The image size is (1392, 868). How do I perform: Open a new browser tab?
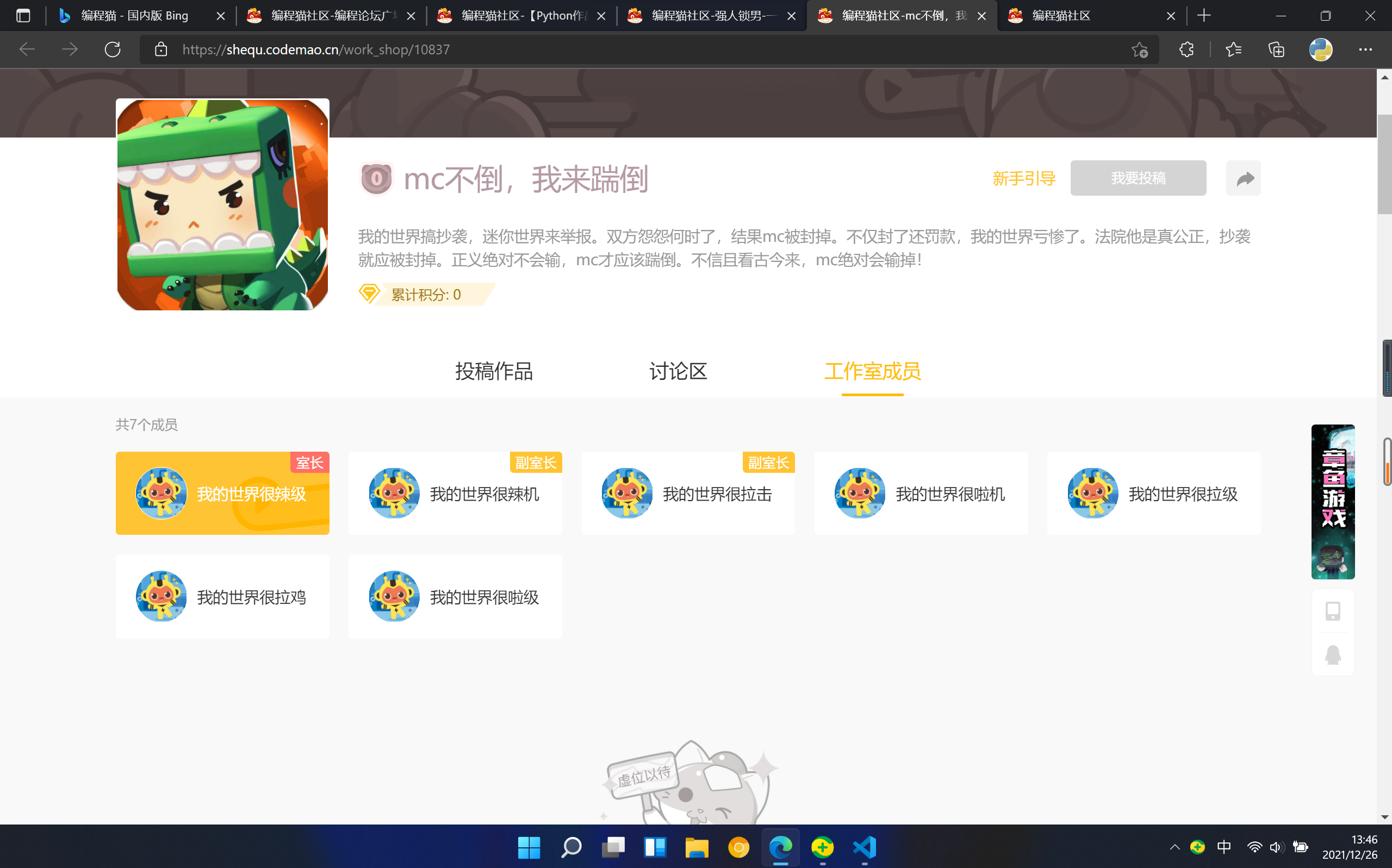point(1204,16)
